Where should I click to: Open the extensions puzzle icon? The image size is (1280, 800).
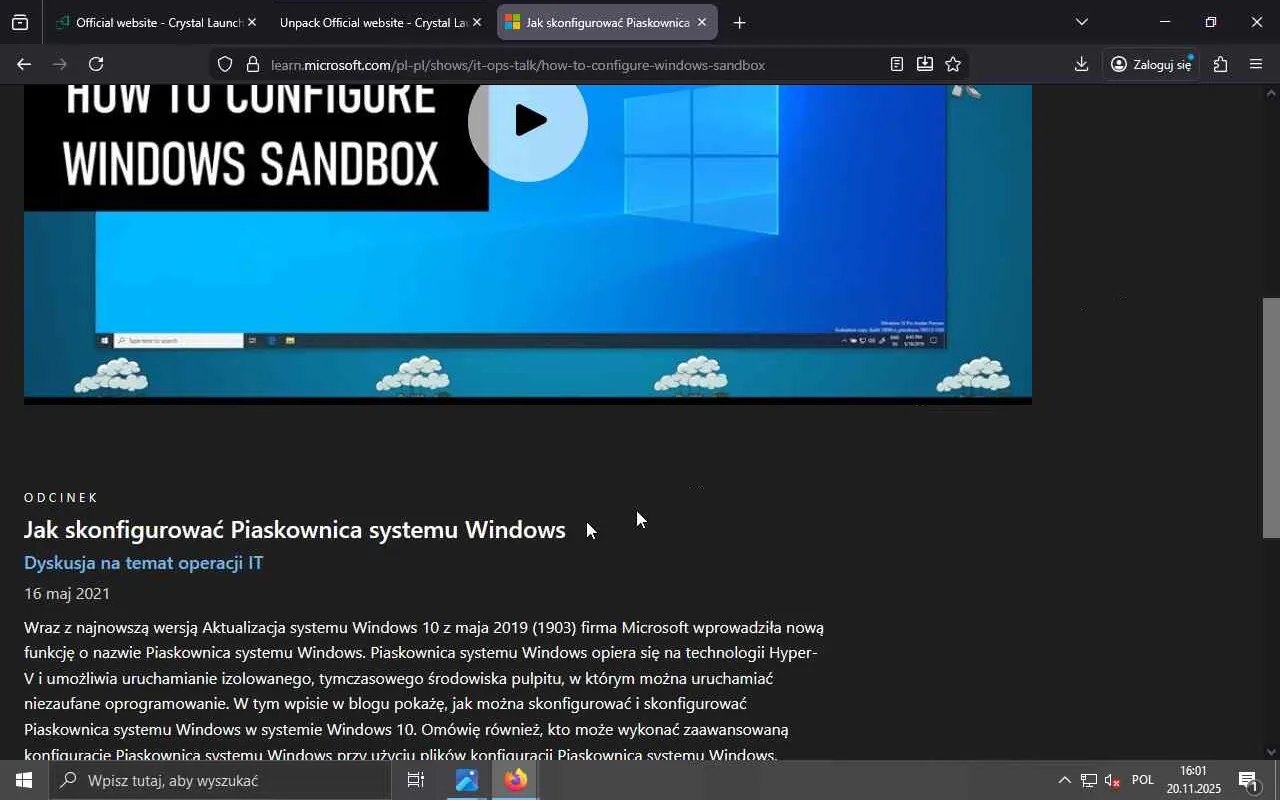pos(1220,65)
